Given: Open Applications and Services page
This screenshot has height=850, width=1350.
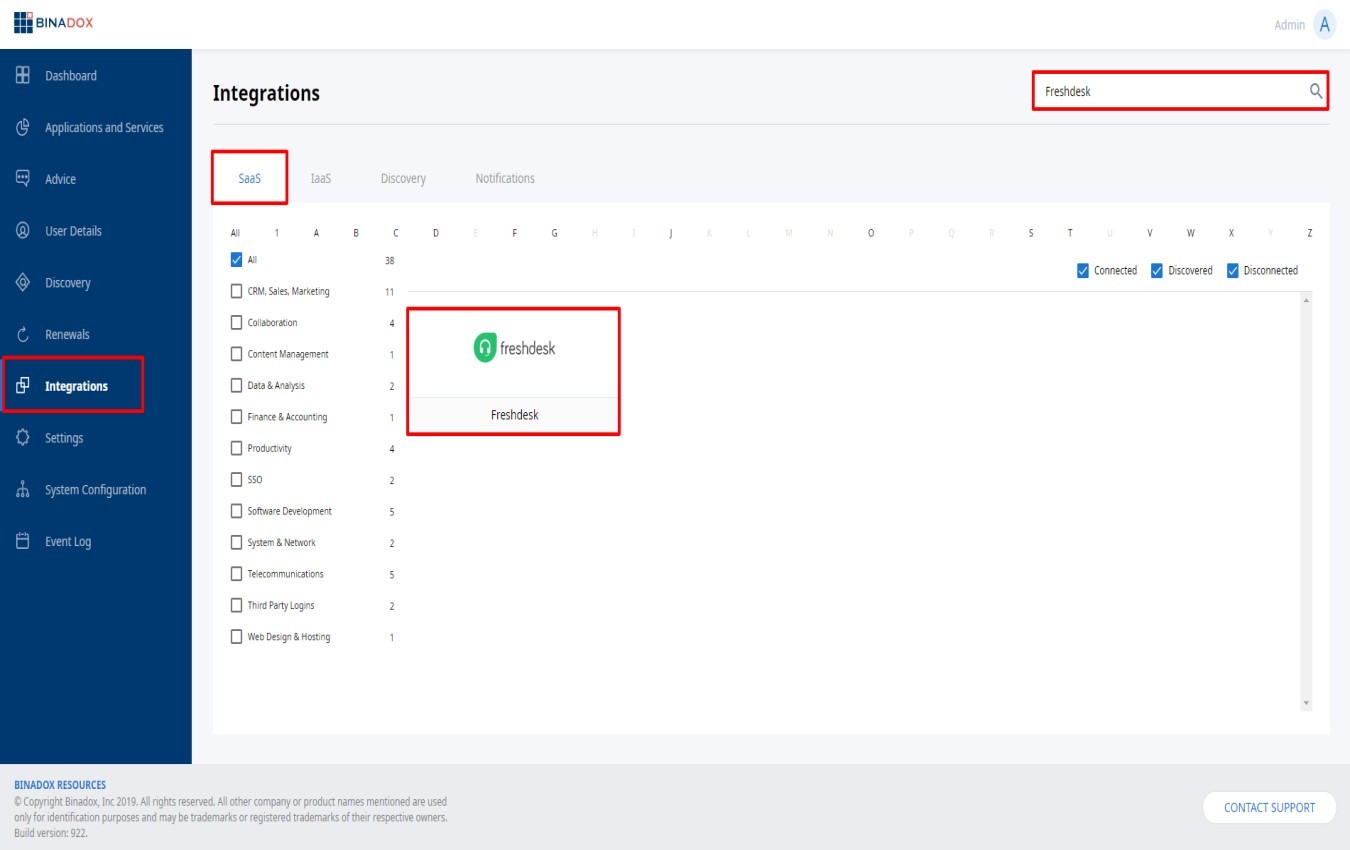Looking at the screenshot, I should (x=104, y=128).
